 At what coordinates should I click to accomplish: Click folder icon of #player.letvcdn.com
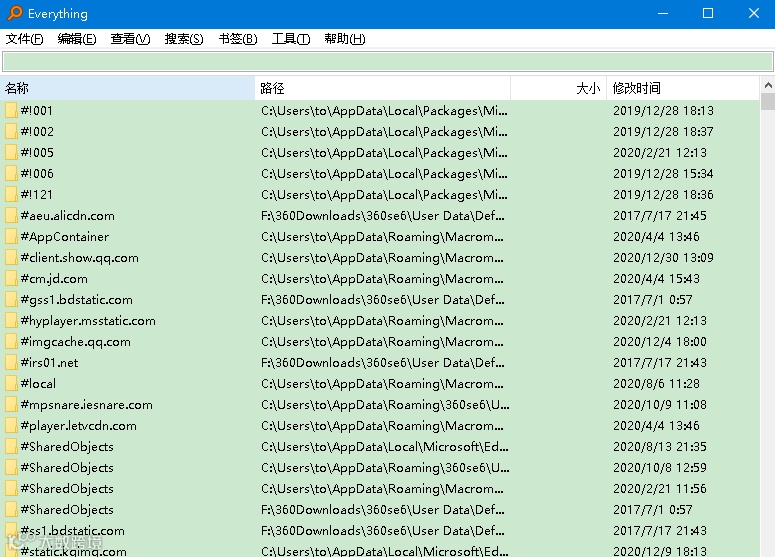tap(11, 426)
